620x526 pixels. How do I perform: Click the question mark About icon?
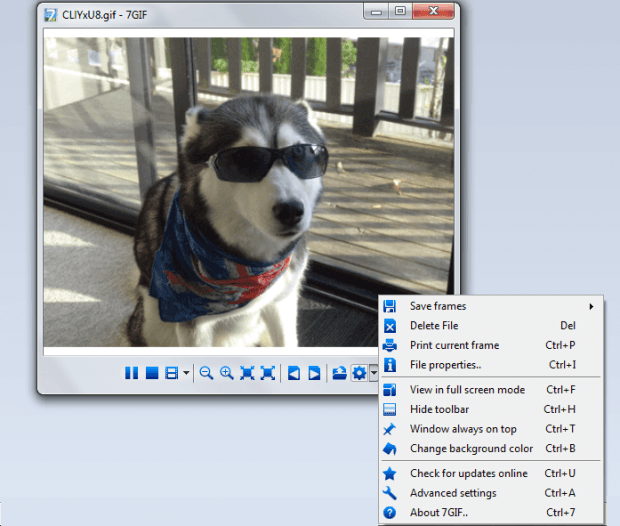coord(389,513)
